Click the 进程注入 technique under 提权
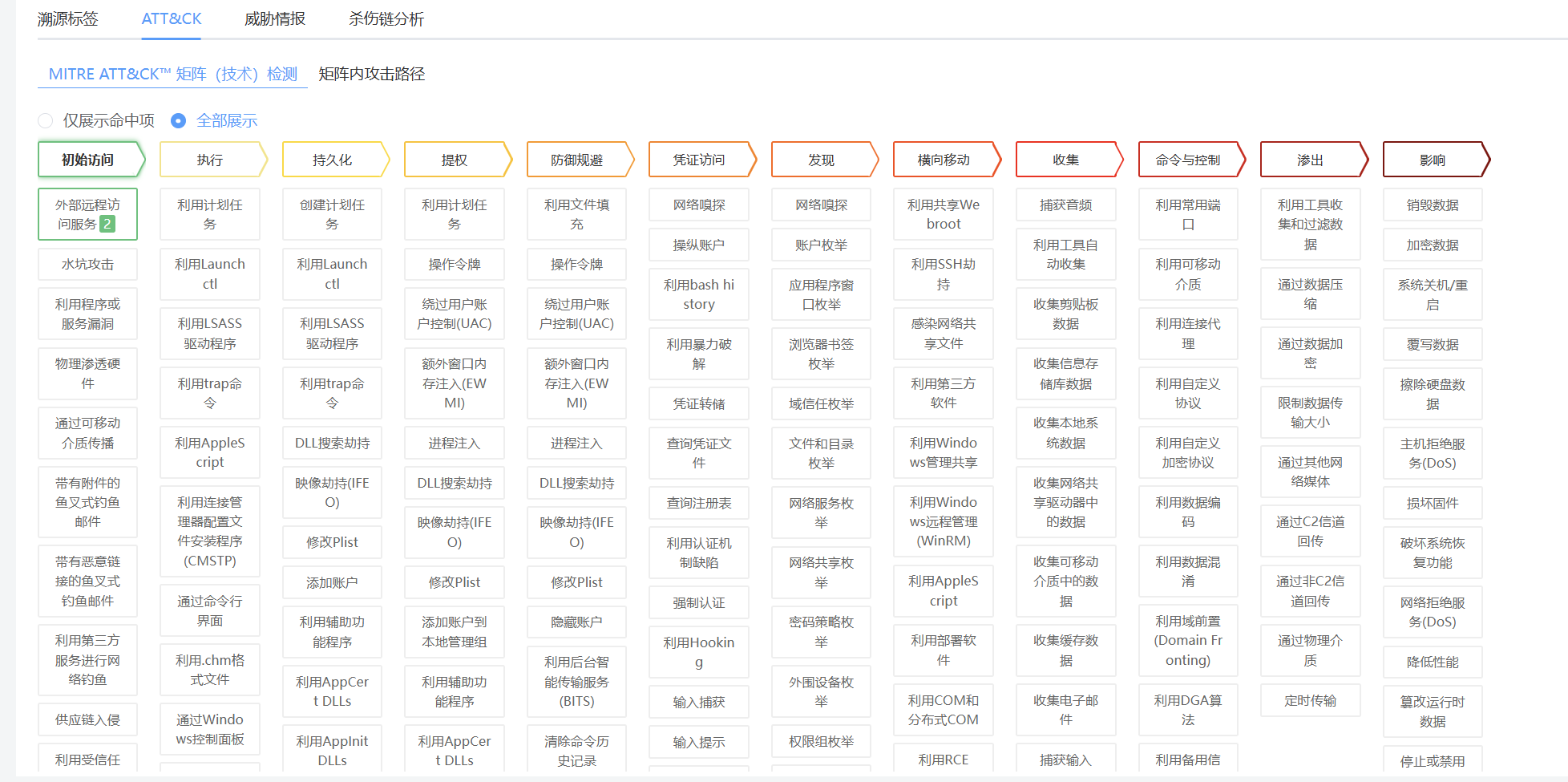This screenshot has height=782, width=1568. point(455,444)
